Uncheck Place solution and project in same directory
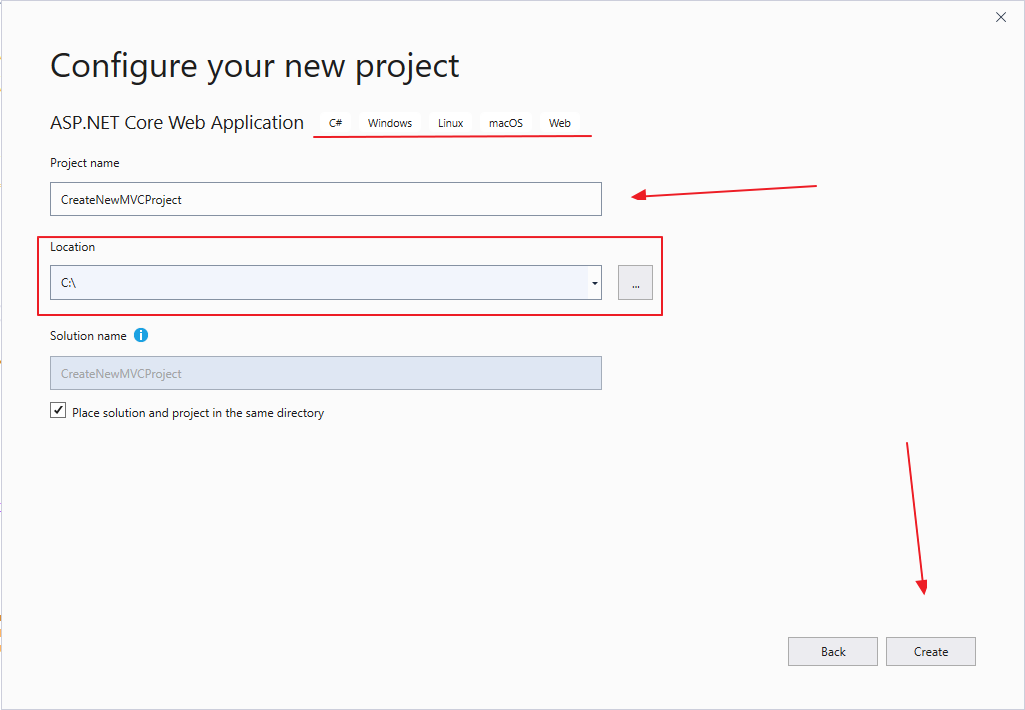Image resolution: width=1025 pixels, height=710 pixels. pos(58,411)
